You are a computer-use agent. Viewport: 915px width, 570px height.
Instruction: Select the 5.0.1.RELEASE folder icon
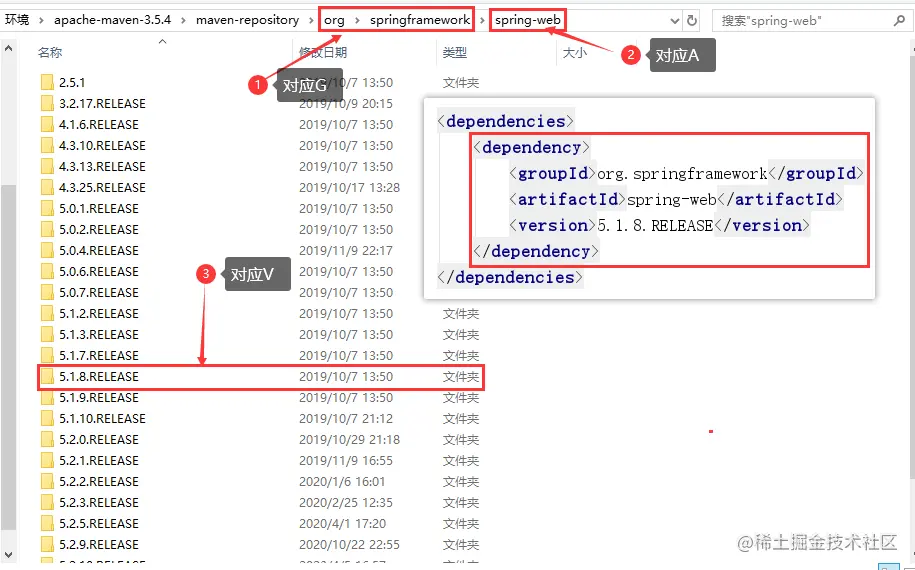[47, 209]
